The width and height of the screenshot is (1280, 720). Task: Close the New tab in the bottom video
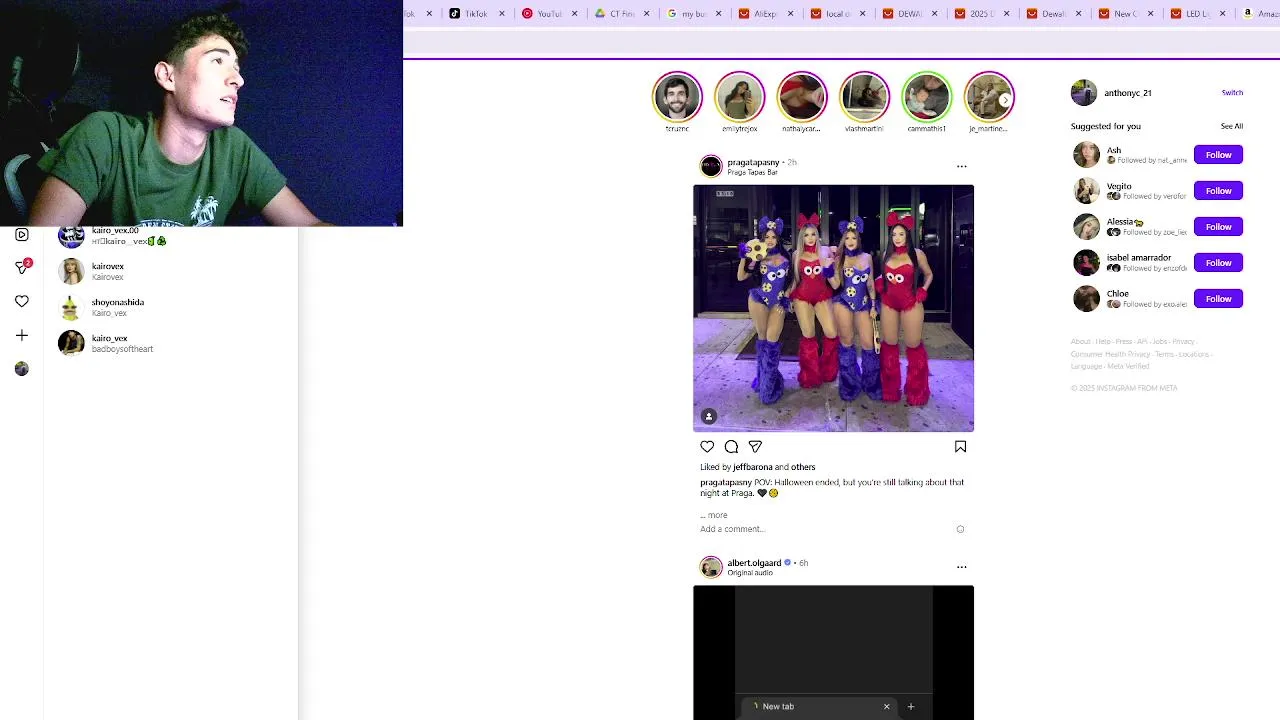click(886, 707)
